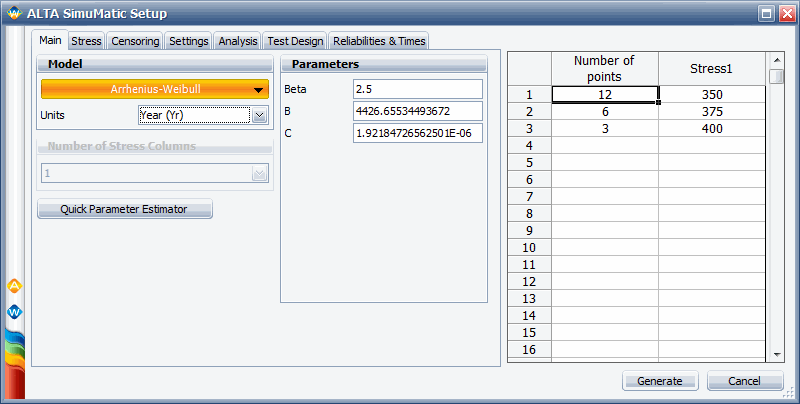Open the Number of Stress Columns dropdown

pyautogui.click(x=155, y=173)
